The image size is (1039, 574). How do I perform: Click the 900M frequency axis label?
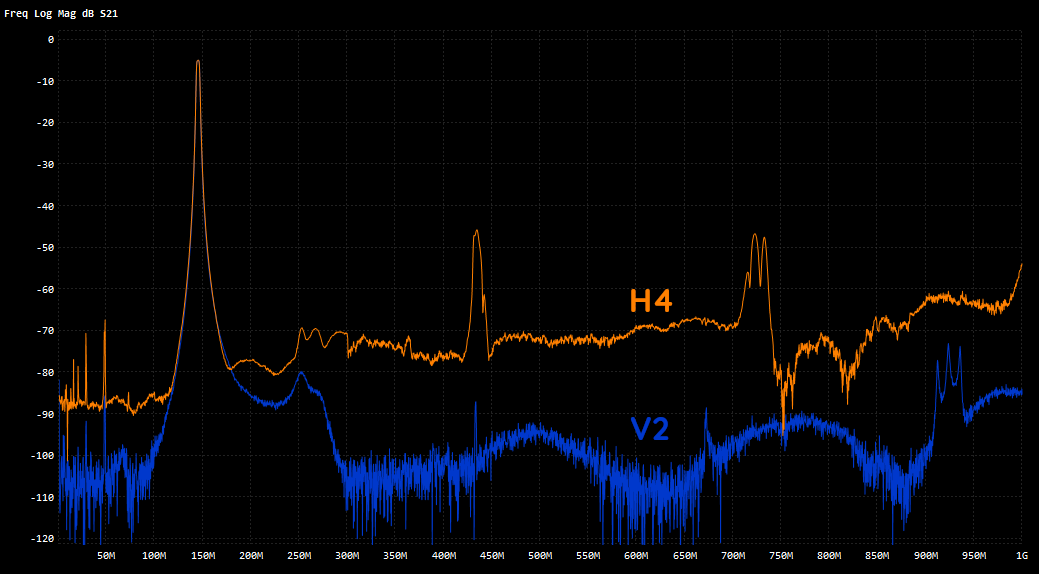point(926,555)
